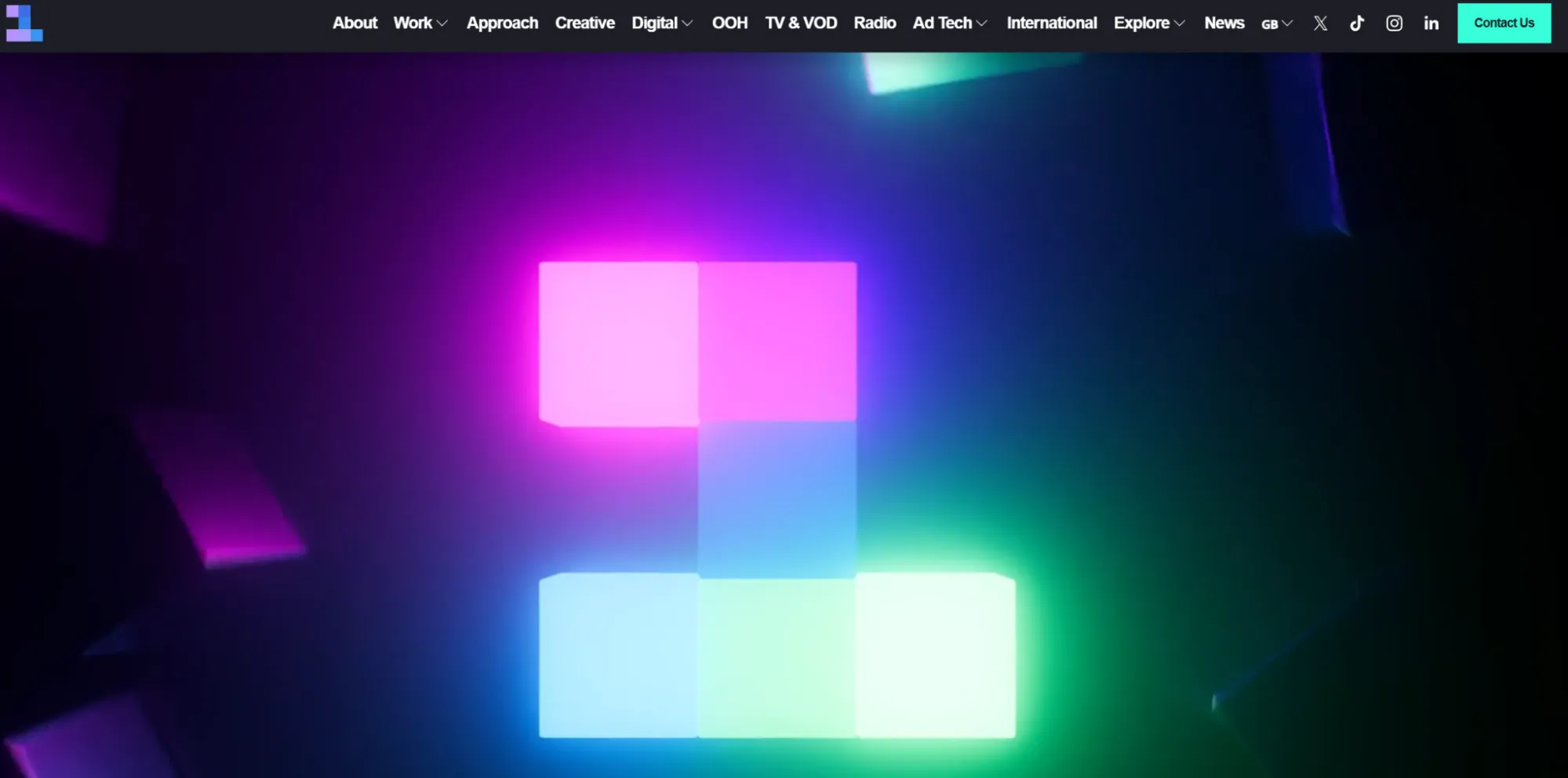Open the Radio nav item
The height and width of the screenshot is (778, 1568).
[x=875, y=24]
